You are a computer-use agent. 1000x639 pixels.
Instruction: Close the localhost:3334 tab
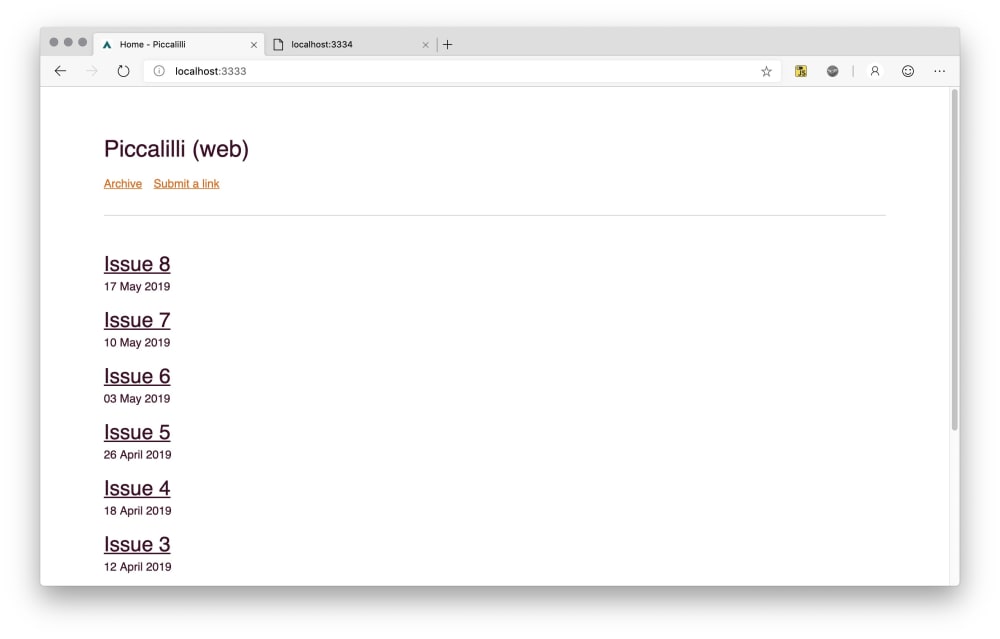425,45
